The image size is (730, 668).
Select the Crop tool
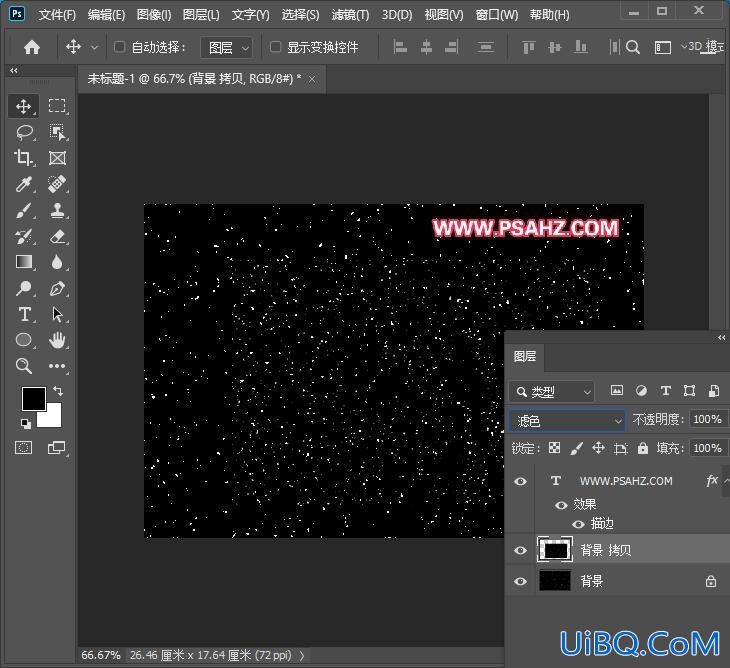pyautogui.click(x=23, y=158)
